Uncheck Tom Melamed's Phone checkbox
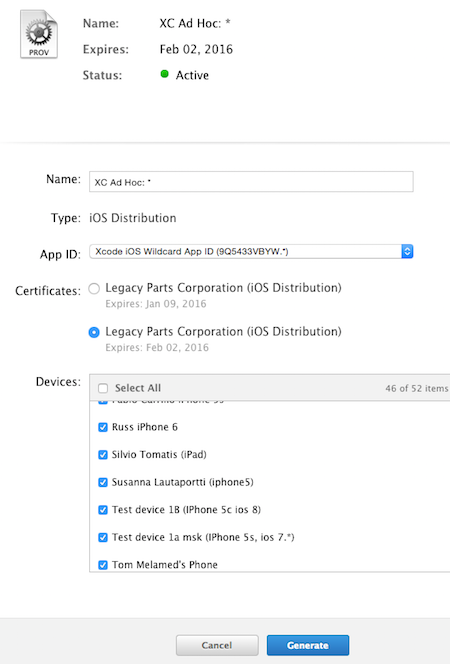 [103, 564]
